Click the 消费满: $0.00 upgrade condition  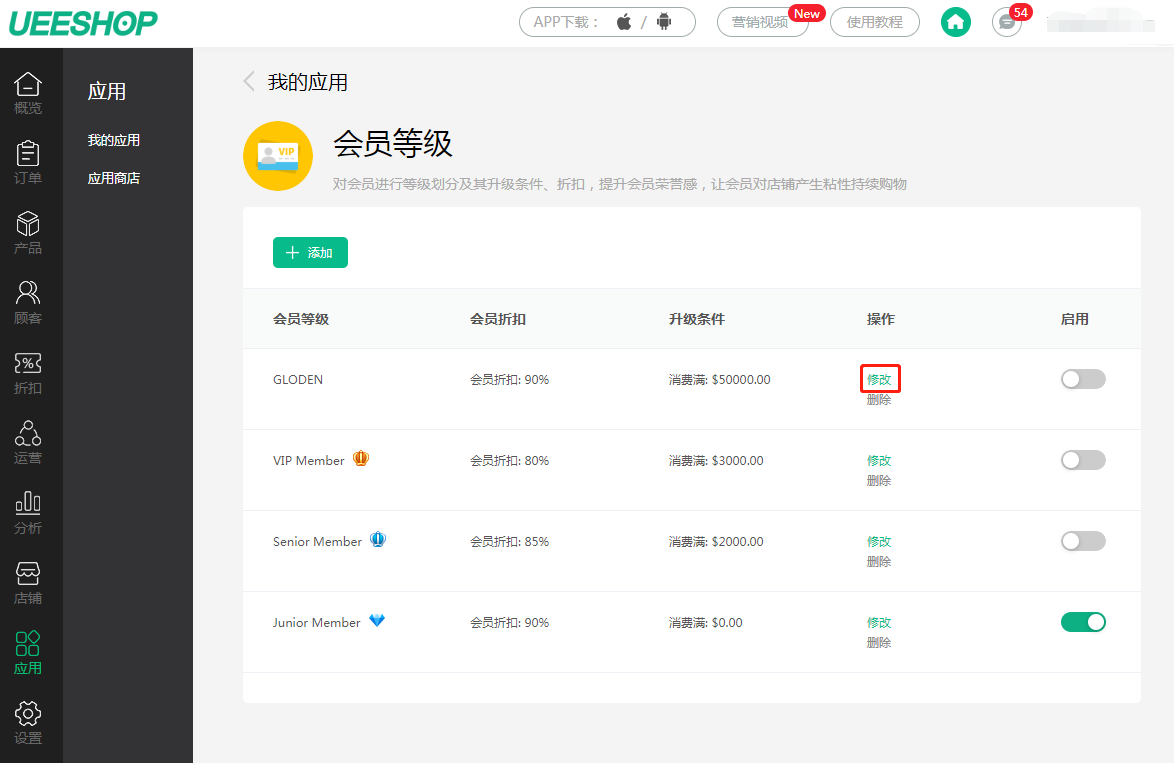(x=705, y=622)
